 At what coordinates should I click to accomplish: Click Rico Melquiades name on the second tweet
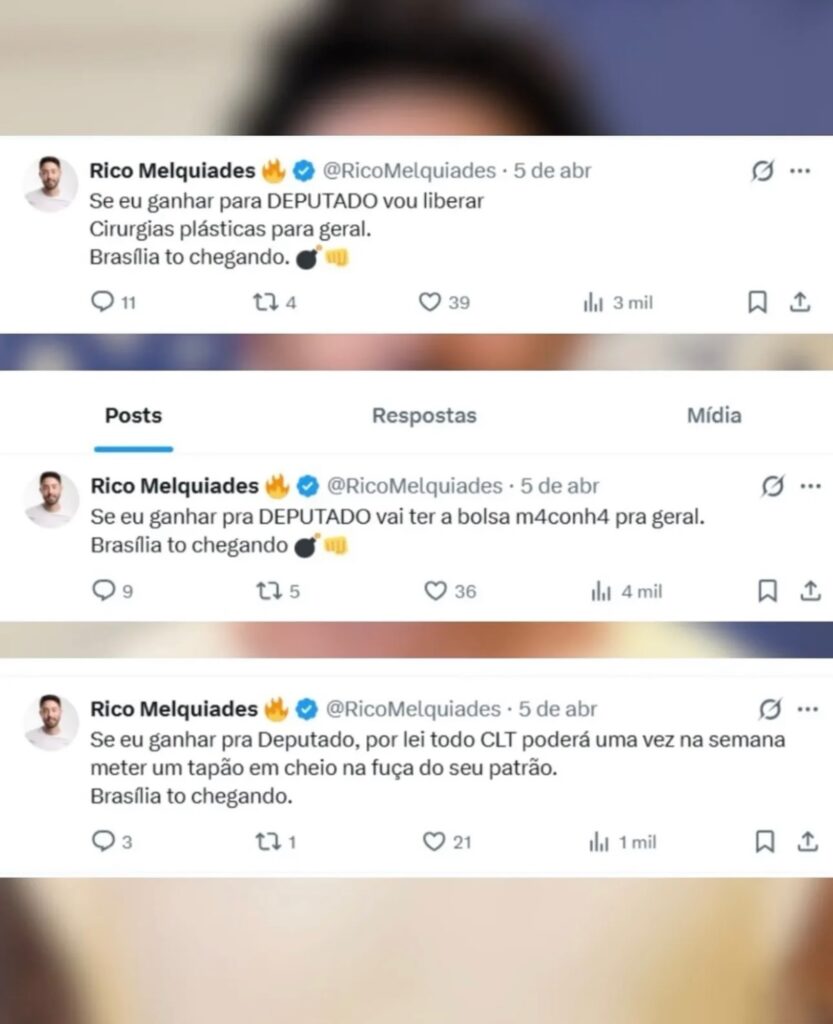pos(174,486)
